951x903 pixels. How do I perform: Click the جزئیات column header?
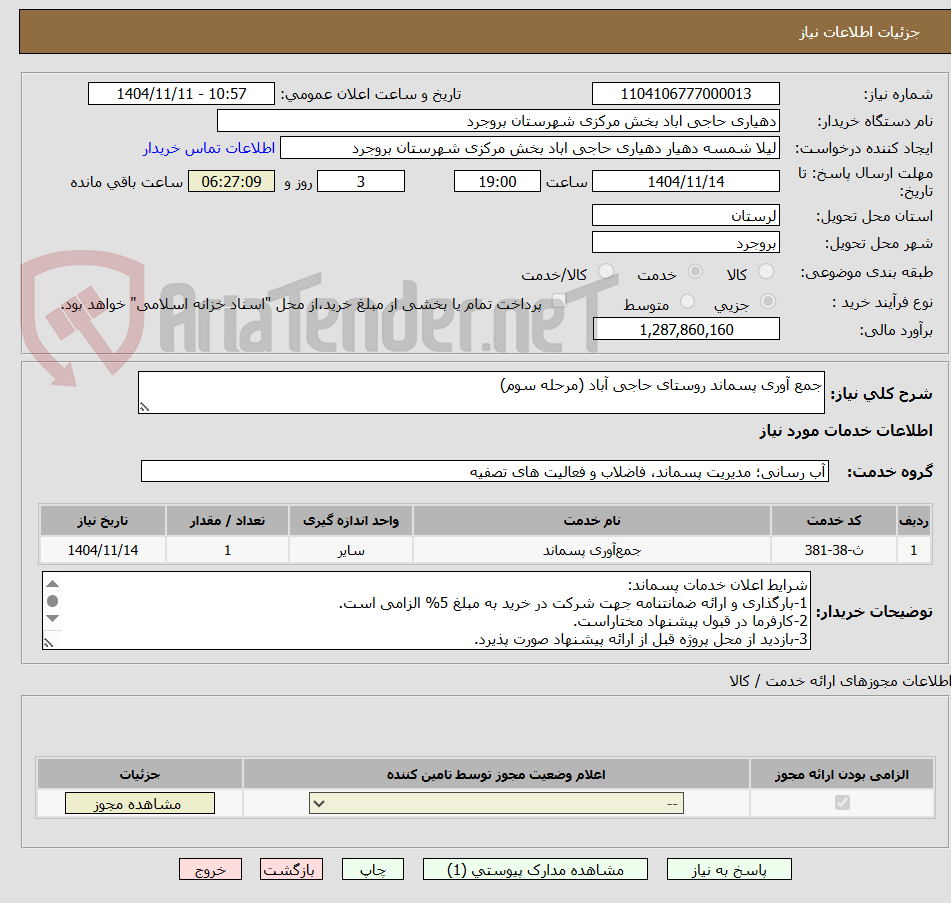coord(139,774)
